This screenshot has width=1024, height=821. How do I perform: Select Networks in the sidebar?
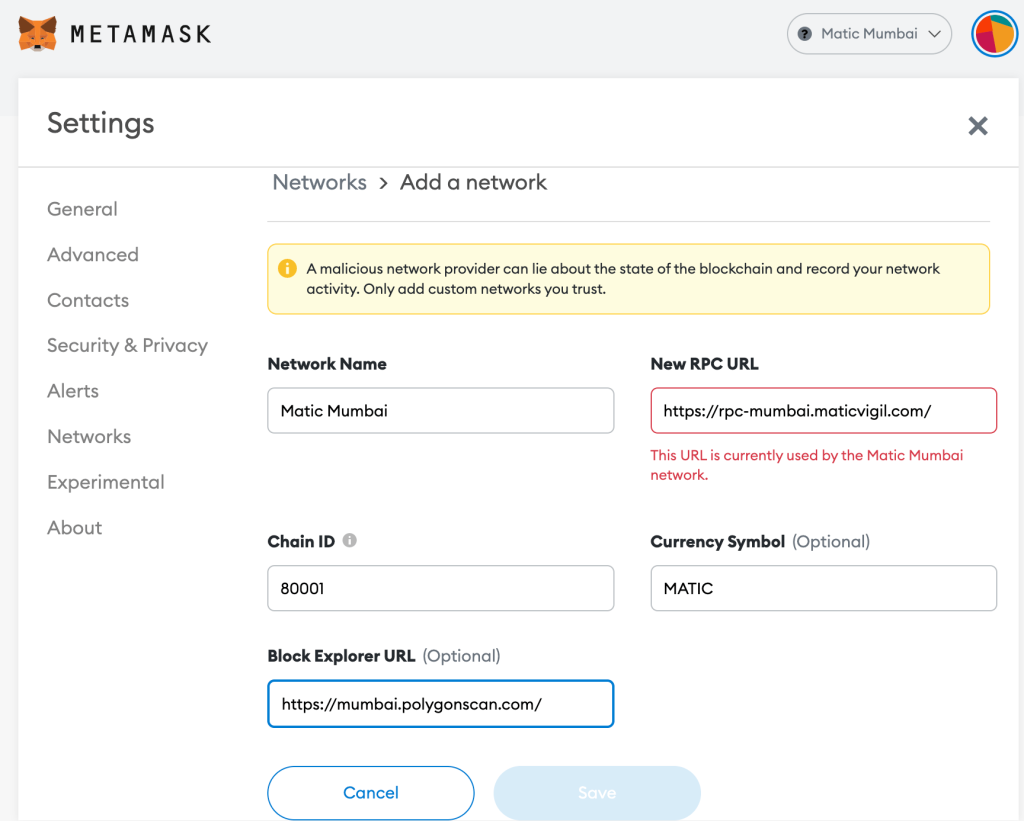[89, 437]
